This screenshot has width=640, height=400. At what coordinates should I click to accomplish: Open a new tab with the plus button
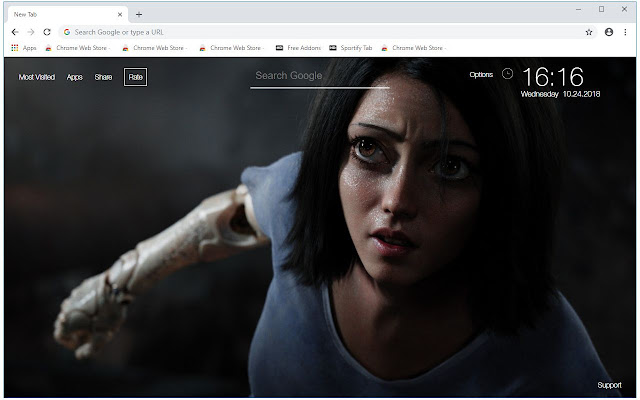click(x=139, y=15)
